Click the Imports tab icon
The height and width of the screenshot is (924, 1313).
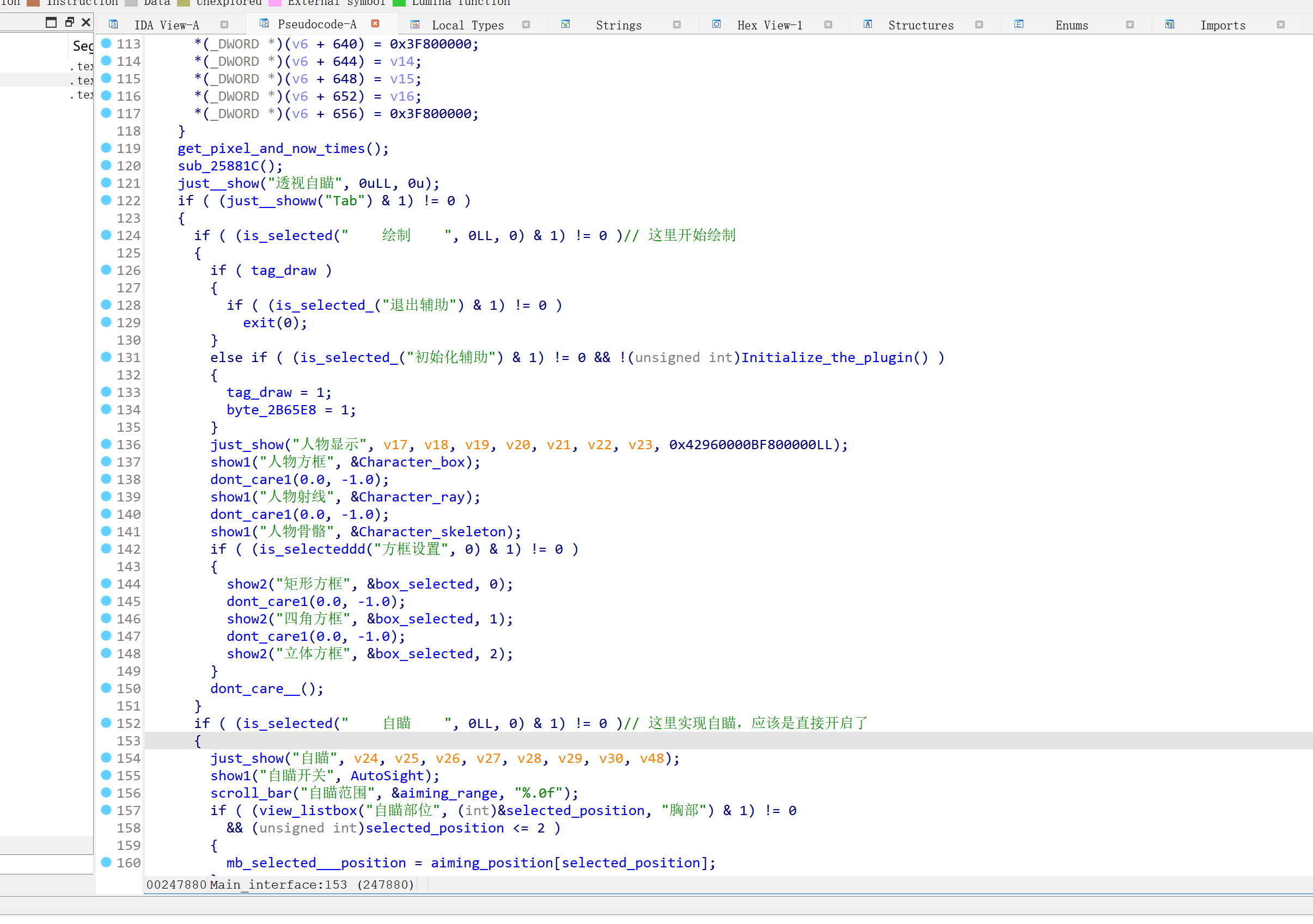tap(1169, 25)
